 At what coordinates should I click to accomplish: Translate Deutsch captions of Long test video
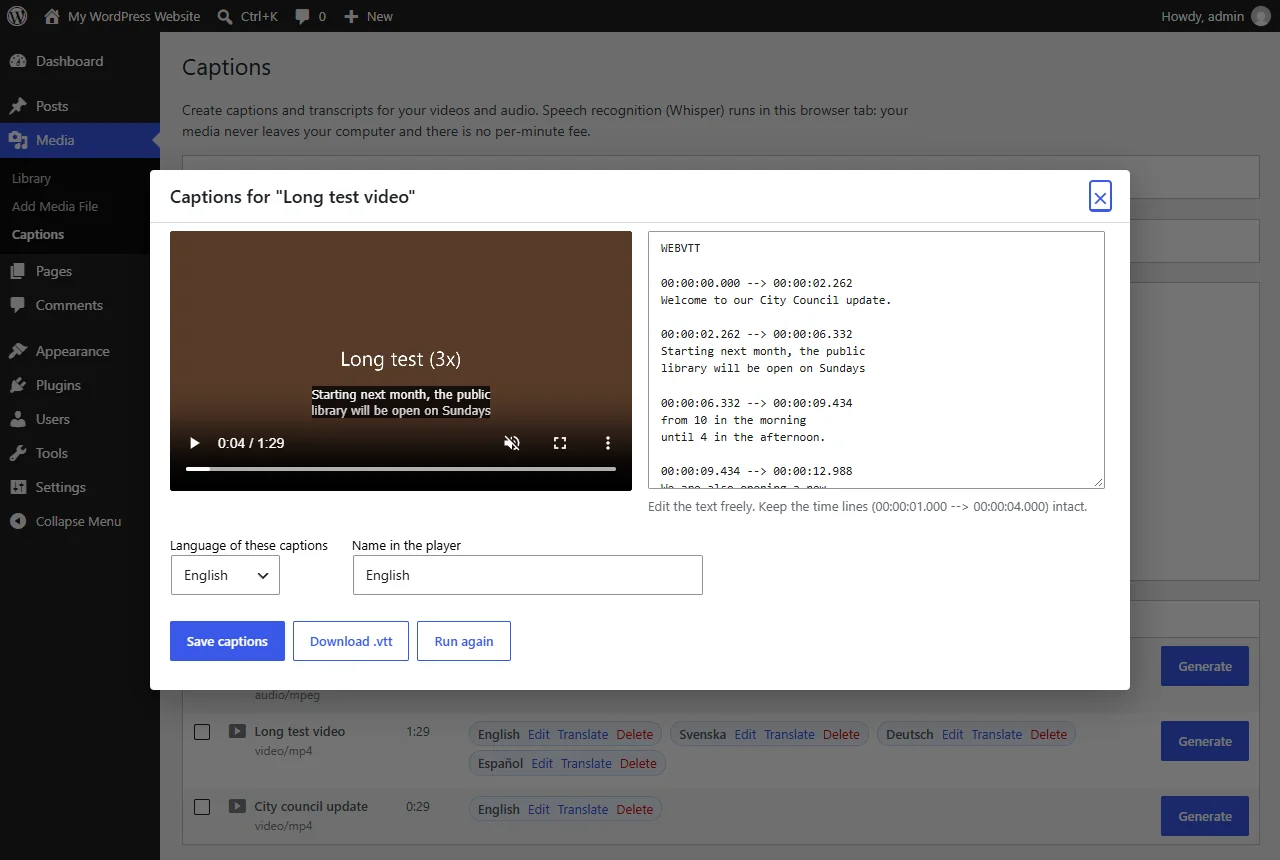[997, 734]
